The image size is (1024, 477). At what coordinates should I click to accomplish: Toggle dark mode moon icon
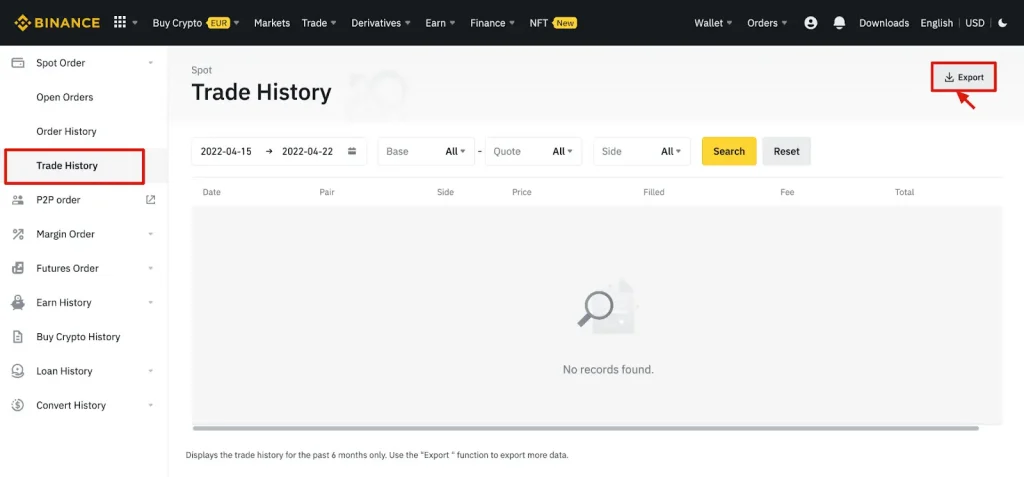pos(1003,23)
